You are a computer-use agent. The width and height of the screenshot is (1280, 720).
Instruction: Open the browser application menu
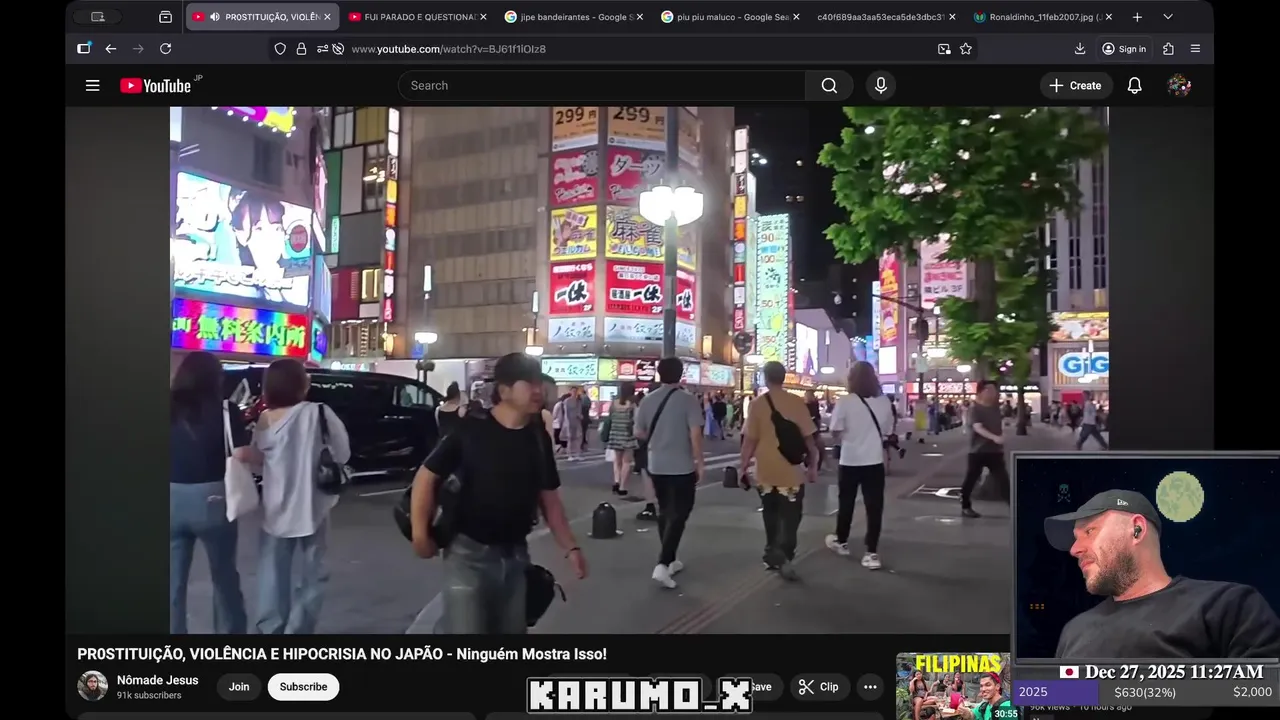click(1196, 49)
